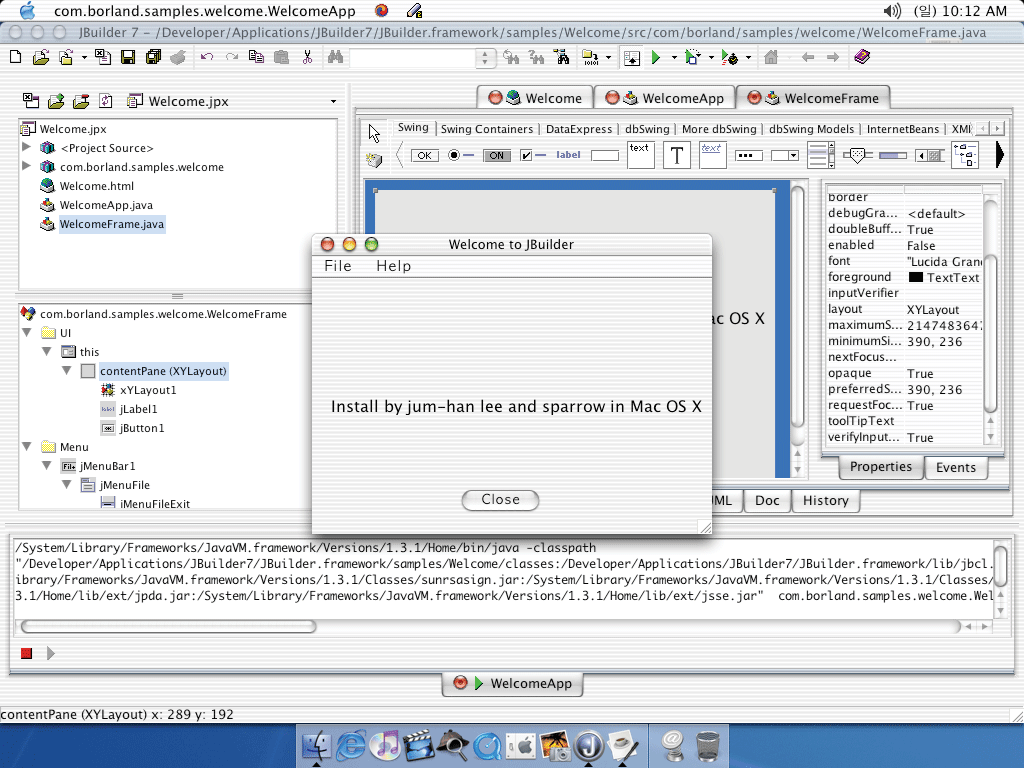Image resolution: width=1024 pixels, height=768 pixels.
Task: Click the black foreground color swatch
Action: tap(915, 278)
